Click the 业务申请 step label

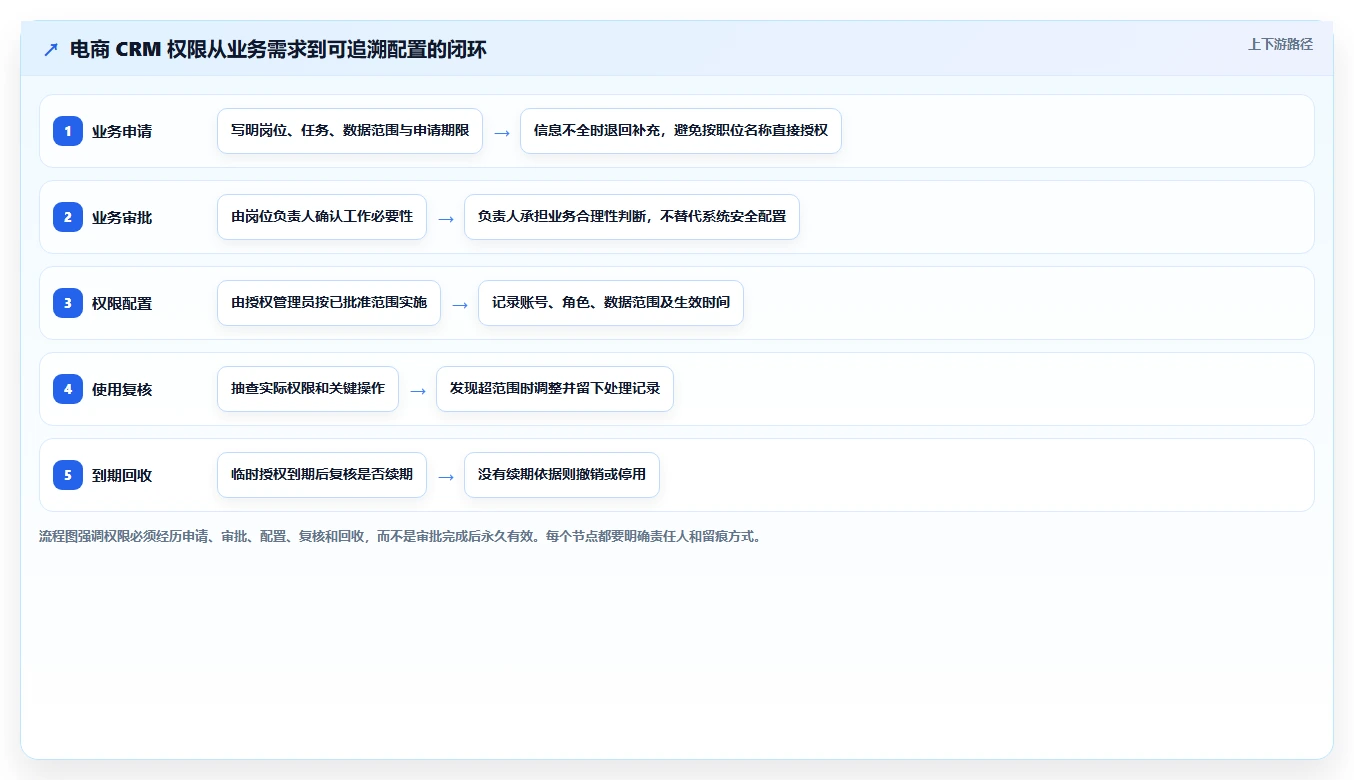tap(122, 131)
